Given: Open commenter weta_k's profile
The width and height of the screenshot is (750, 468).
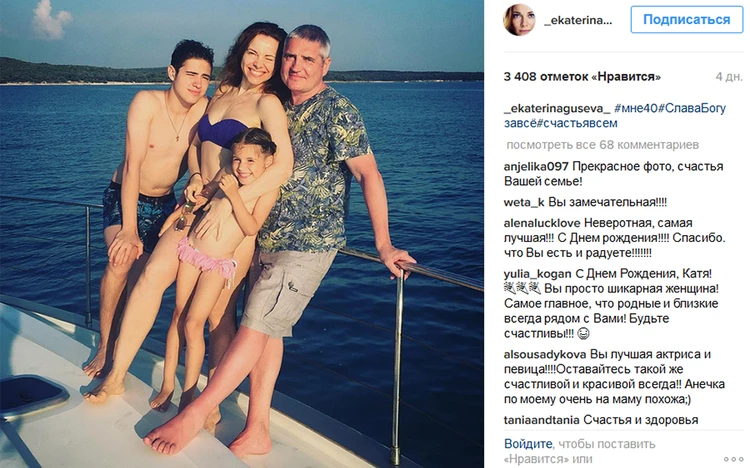Looking at the screenshot, I should coord(524,202).
